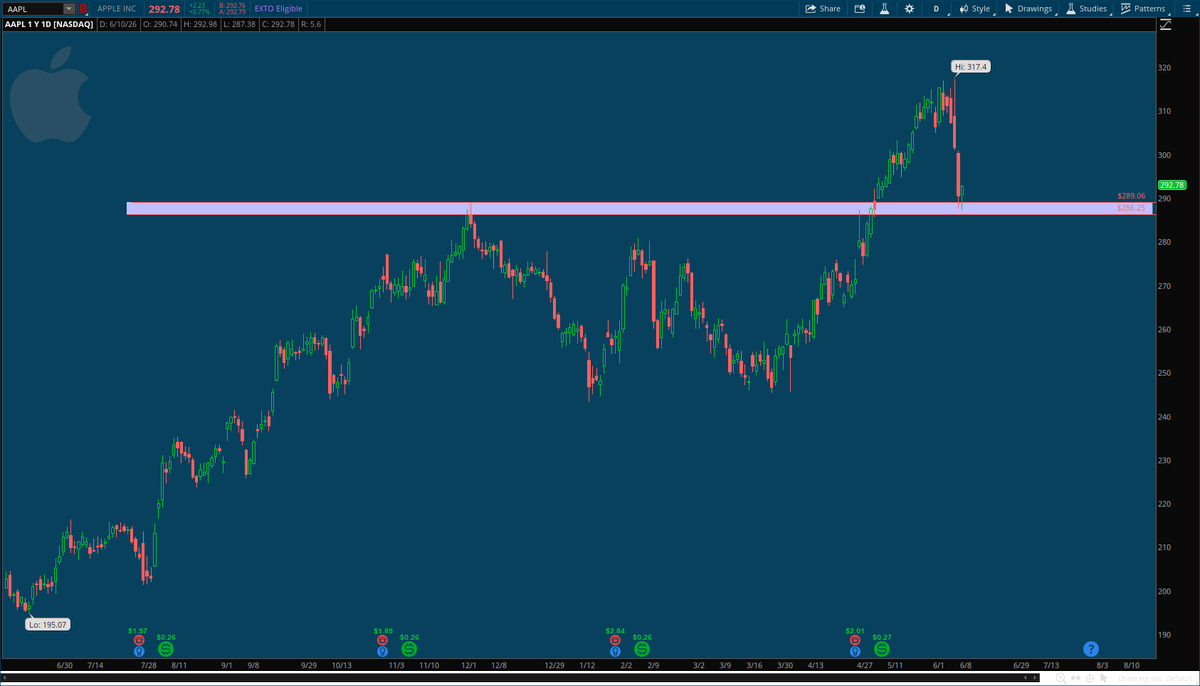Click the May $0.27 dividend icon
Viewport: 1200px width, 686px height.
pos(881,650)
